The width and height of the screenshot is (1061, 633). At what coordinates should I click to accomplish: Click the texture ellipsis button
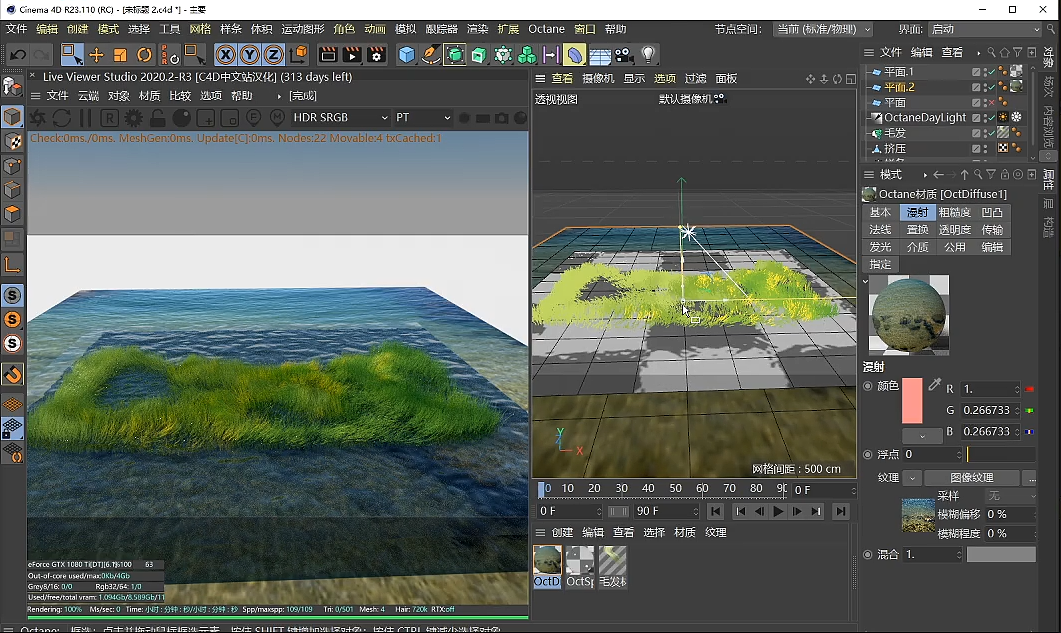pyautogui.click(x=1031, y=478)
